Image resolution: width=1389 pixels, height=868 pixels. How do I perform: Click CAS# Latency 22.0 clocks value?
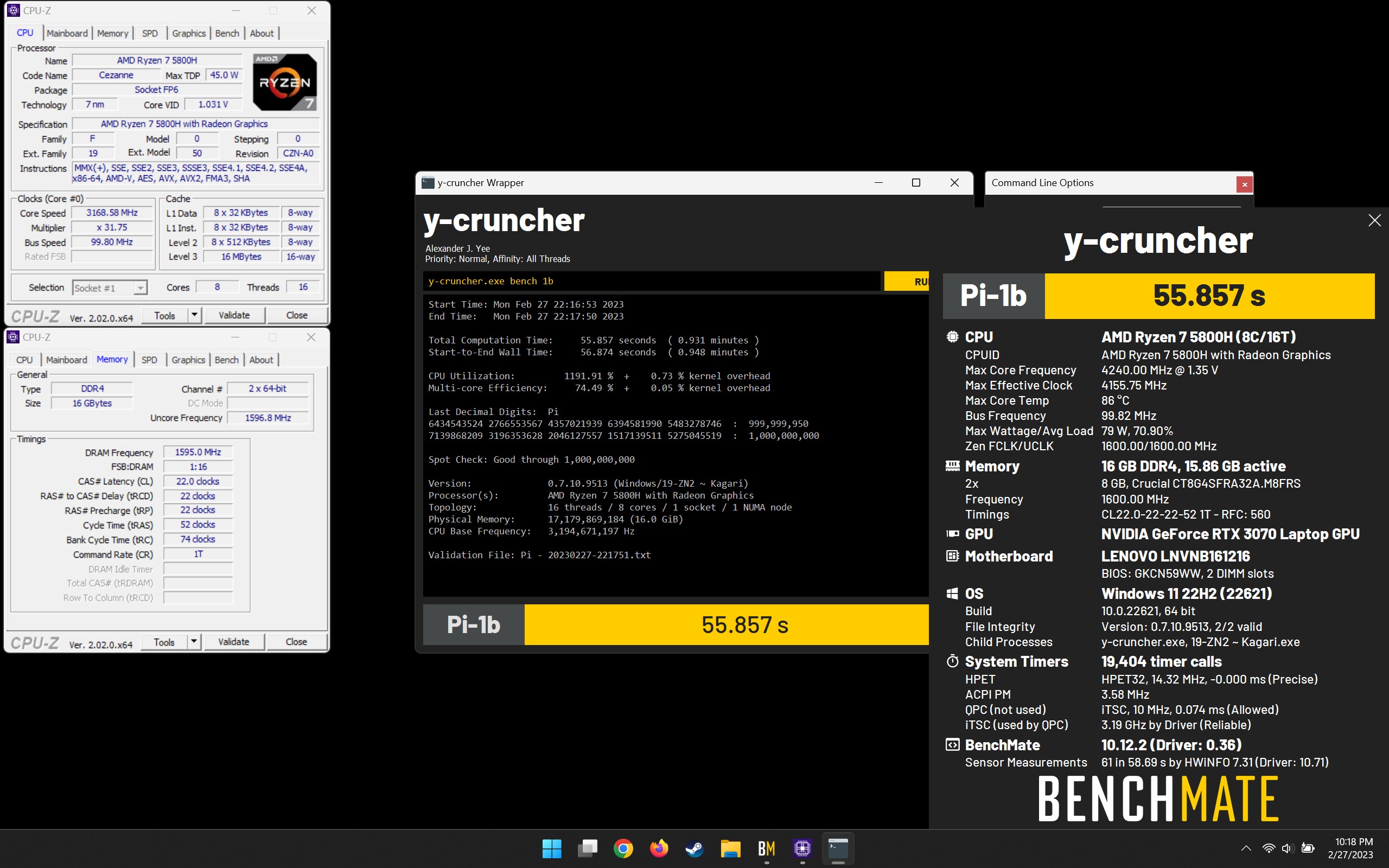tap(198, 482)
